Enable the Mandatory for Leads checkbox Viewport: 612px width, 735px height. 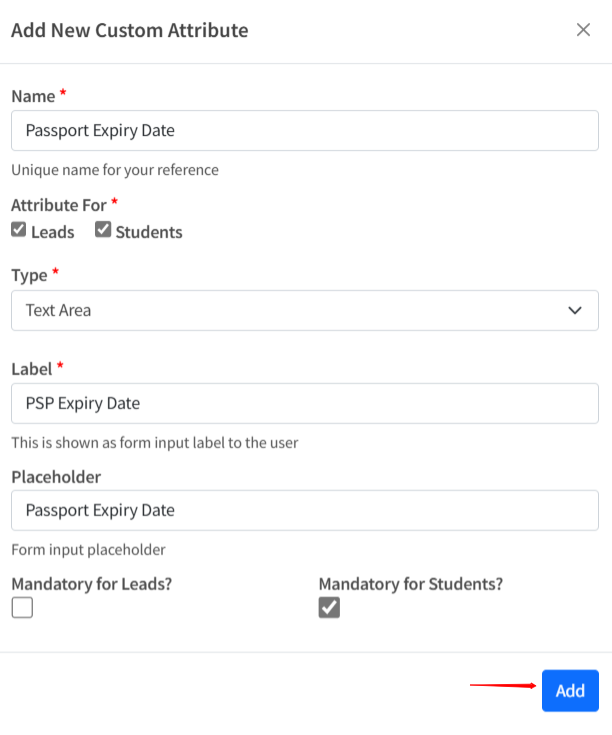(x=22, y=607)
